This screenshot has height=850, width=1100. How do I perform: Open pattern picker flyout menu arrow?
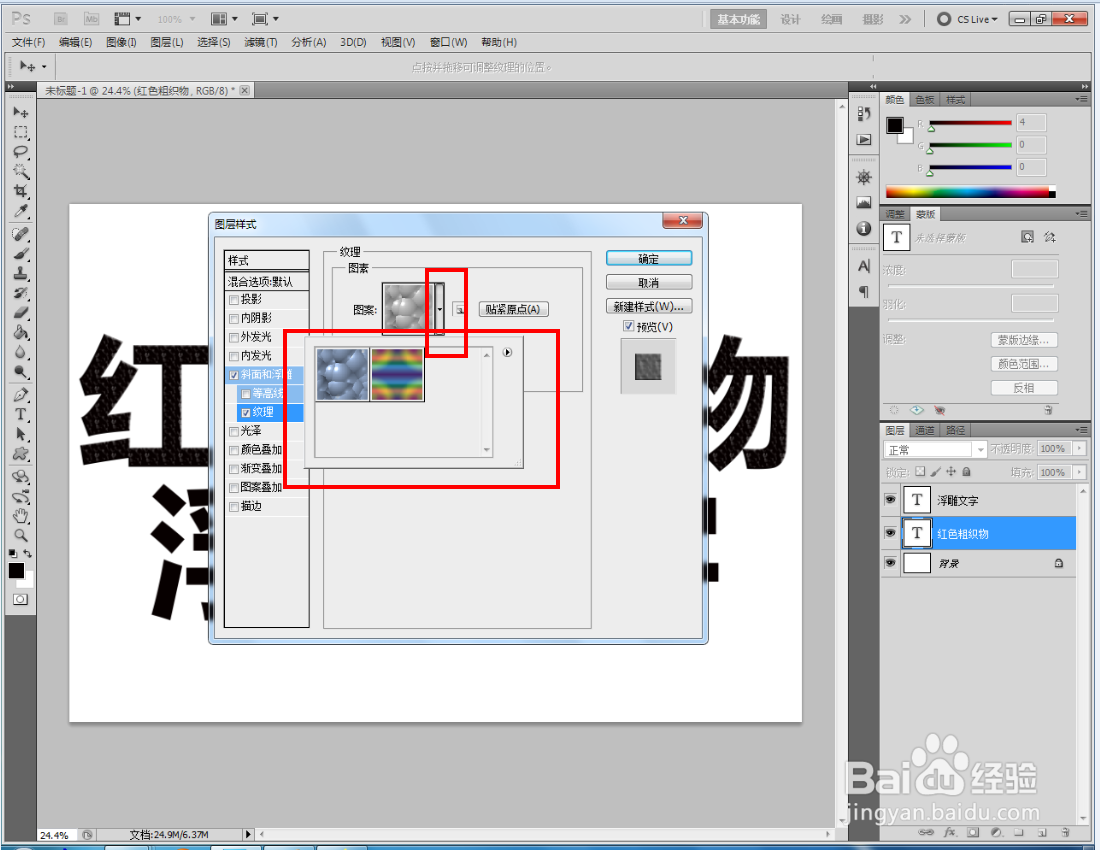point(507,353)
